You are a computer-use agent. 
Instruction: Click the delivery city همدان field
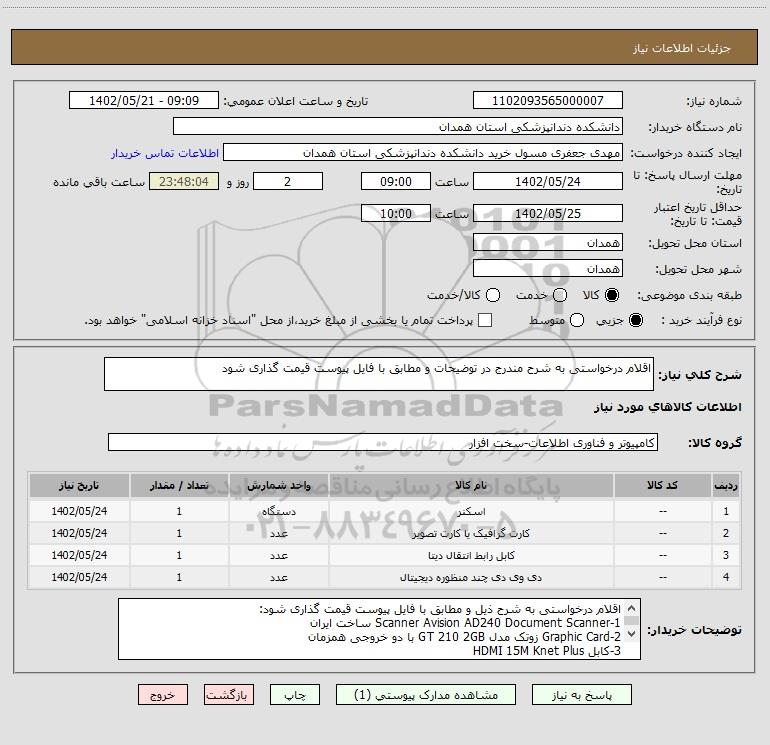tap(548, 269)
